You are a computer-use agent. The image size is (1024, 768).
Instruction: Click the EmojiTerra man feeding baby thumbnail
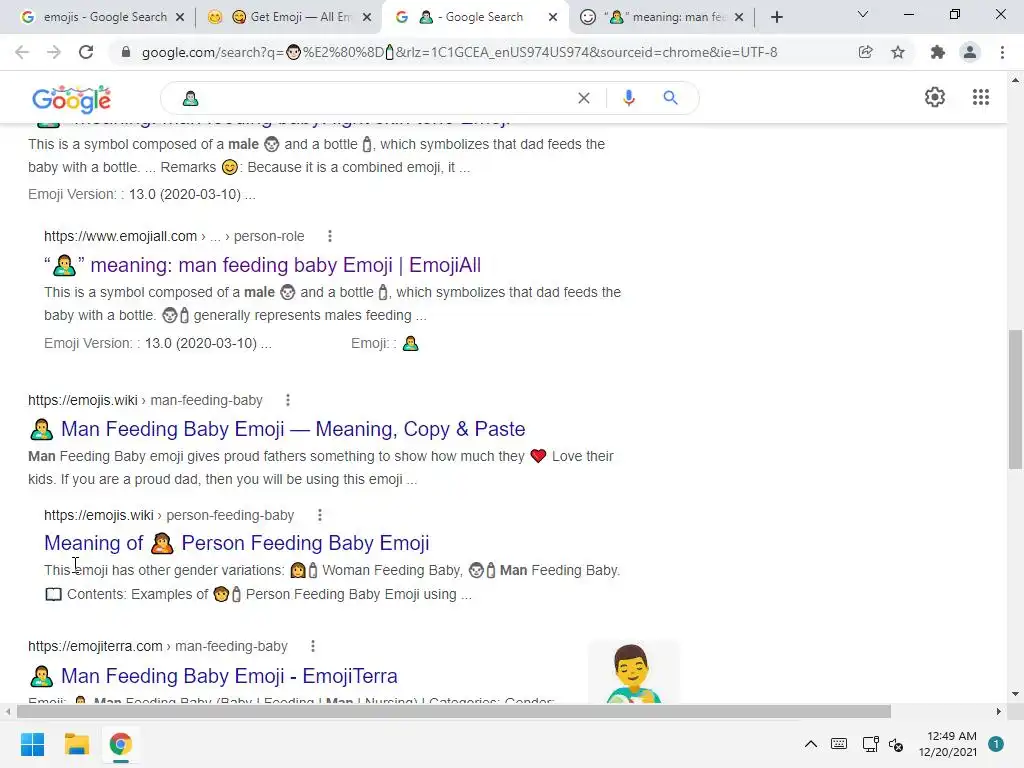click(x=634, y=672)
